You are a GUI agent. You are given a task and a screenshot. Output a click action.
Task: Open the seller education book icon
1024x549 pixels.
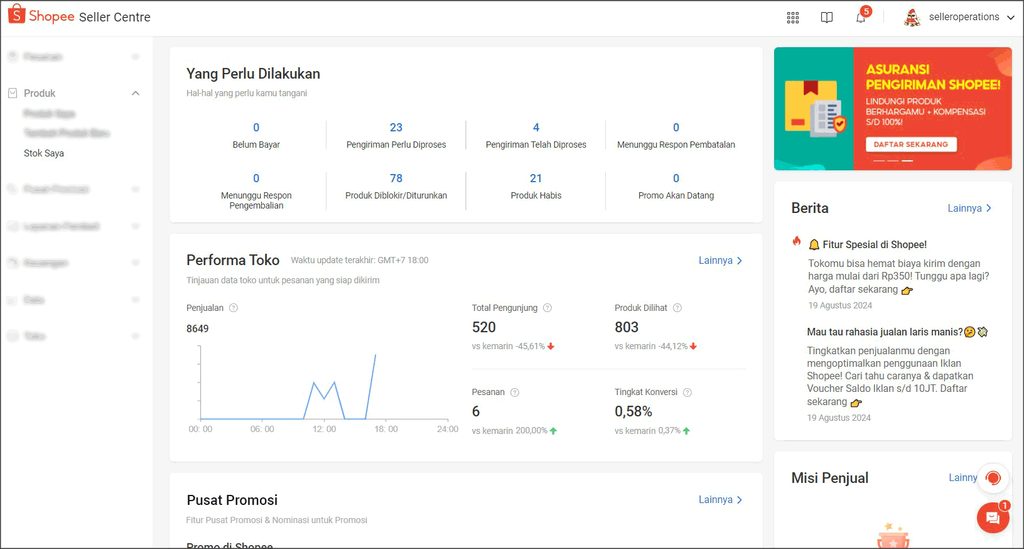pos(827,18)
